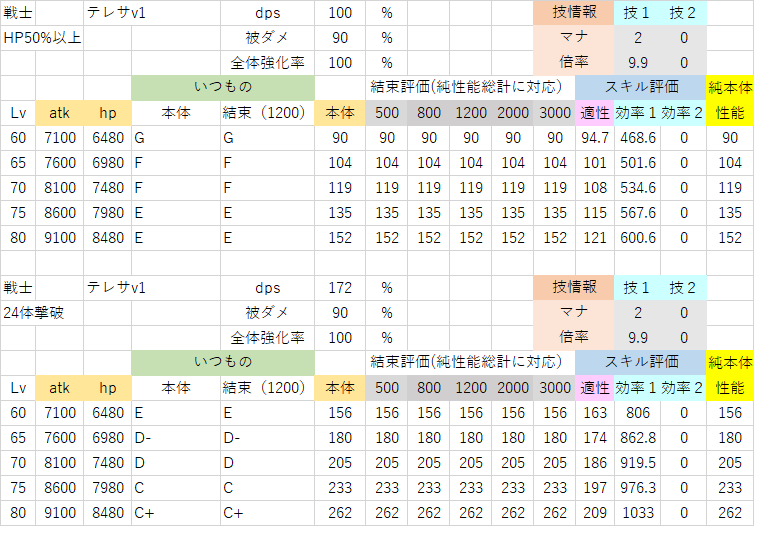Click the 209 適性 value cell

(594, 513)
